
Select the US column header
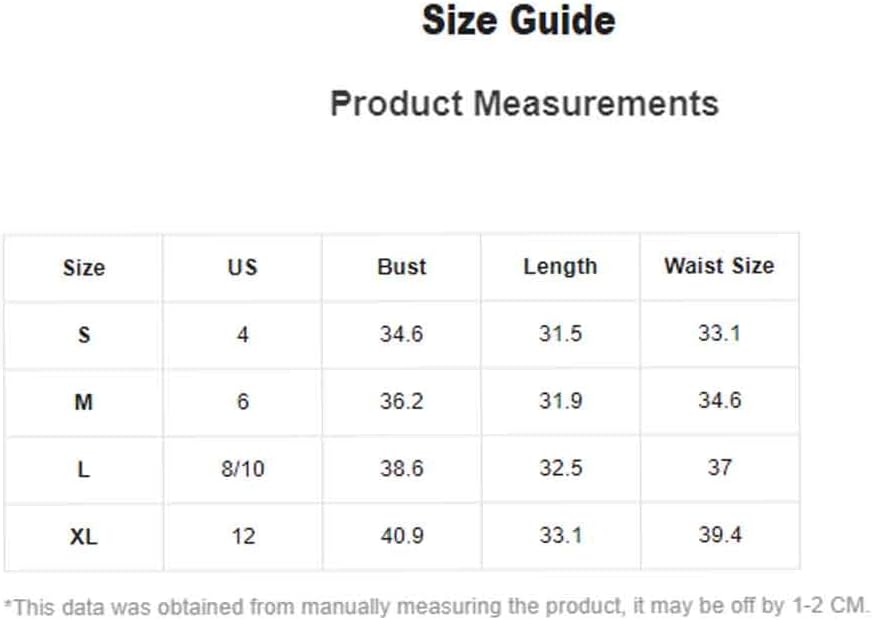pyautogui.click(x=242, y=267)
